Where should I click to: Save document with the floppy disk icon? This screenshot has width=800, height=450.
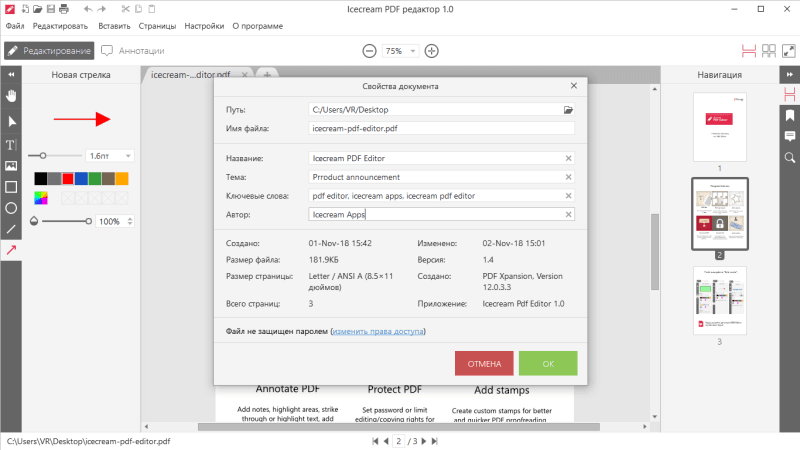point(51,9)
